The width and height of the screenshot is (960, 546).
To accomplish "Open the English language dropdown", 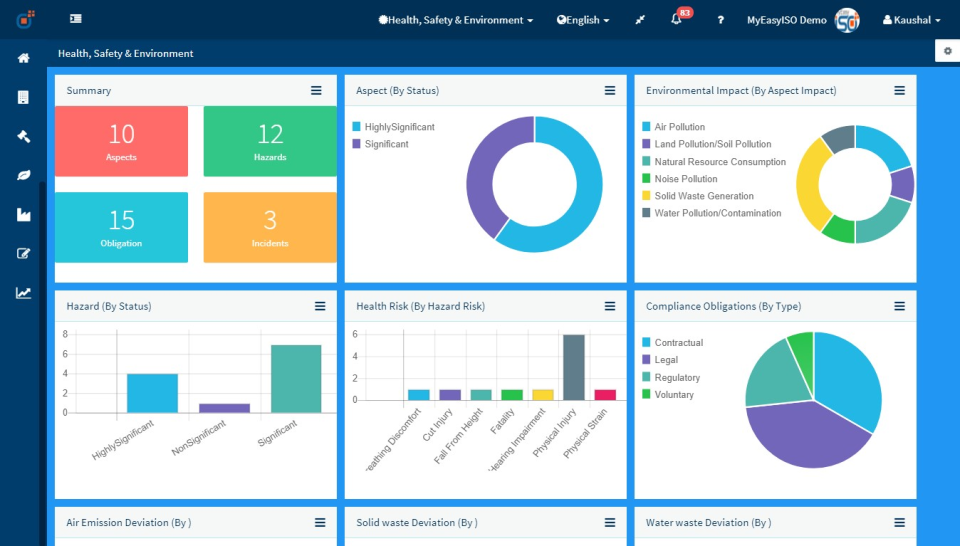I will pyautogui.click(x=583, y=20).
